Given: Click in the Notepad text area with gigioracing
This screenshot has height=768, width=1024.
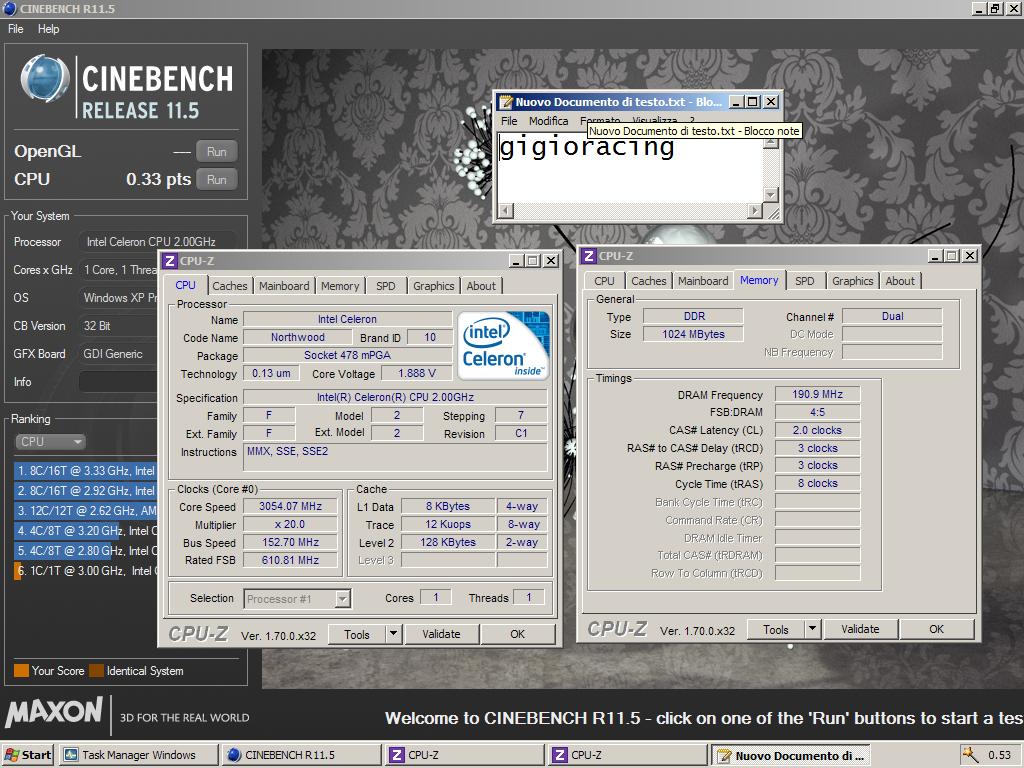Looking at the screenshot, I should [631, 168].
